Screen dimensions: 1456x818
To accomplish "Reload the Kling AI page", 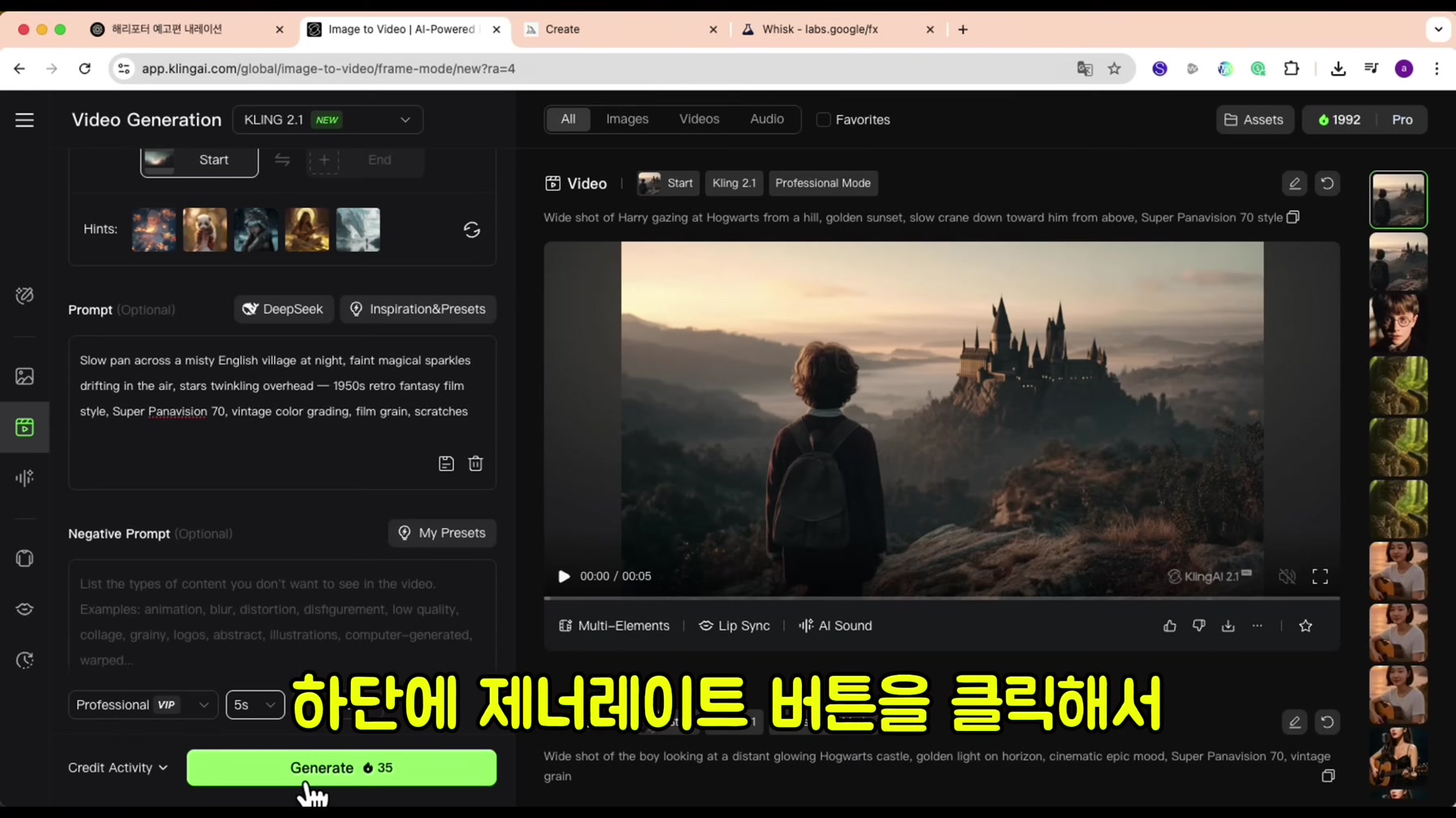I will pyautogui.click(x=84, y=69).
